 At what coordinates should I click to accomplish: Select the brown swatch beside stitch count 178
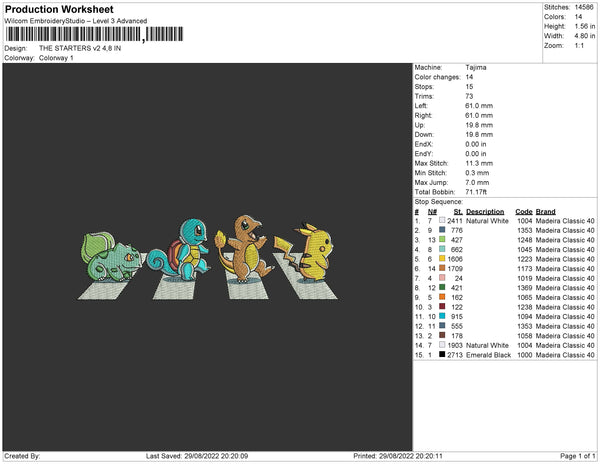[442, 335]
